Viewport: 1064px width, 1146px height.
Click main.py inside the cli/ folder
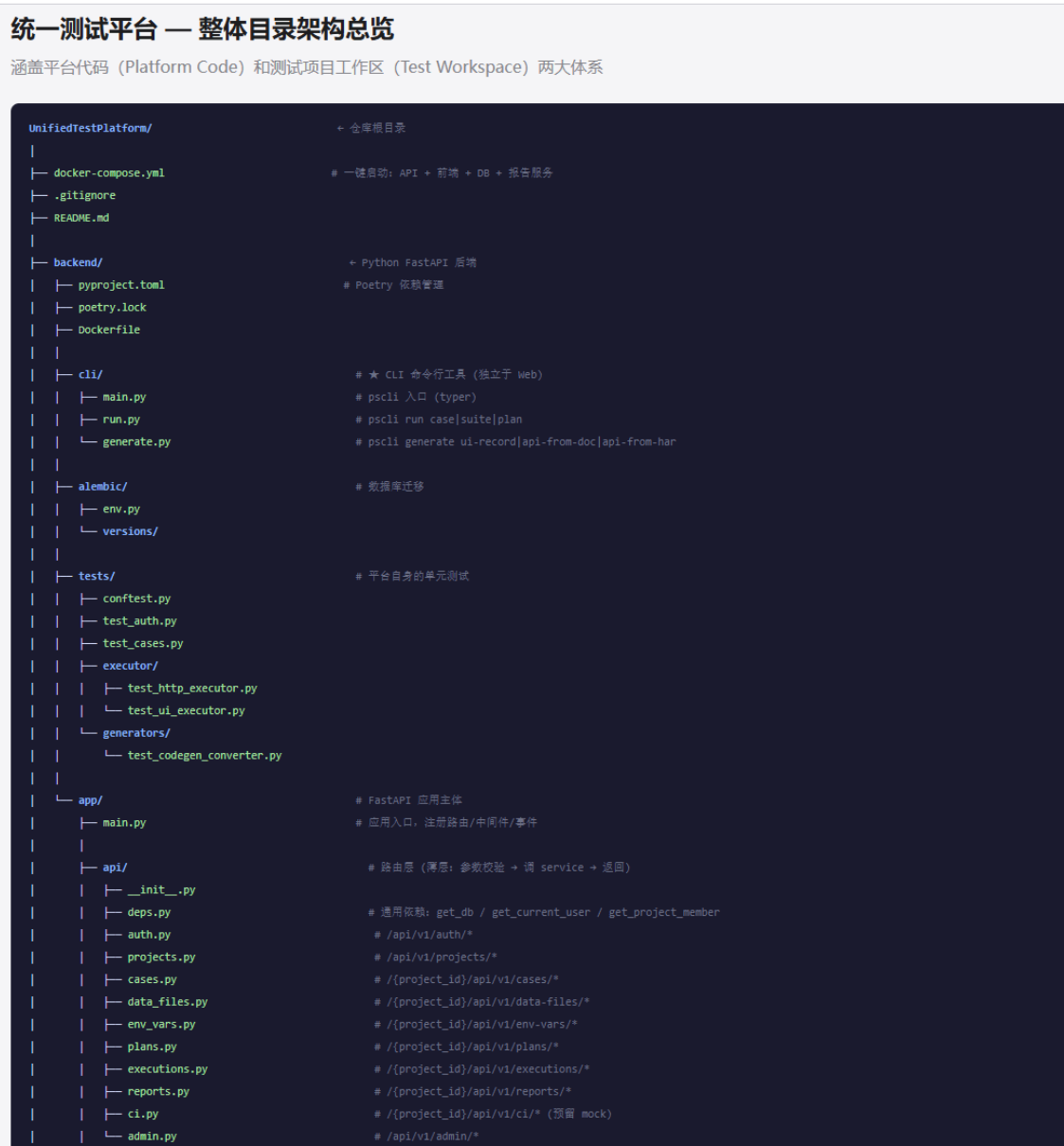(x=124, y=397)
